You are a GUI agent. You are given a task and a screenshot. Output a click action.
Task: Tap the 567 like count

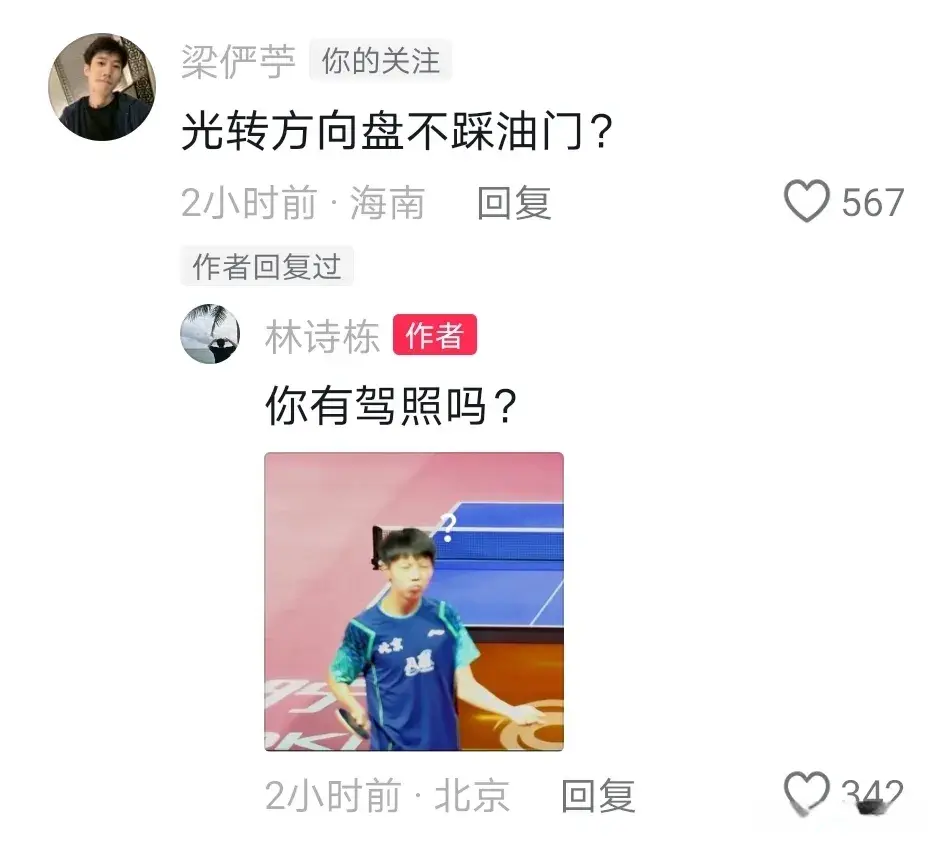(872, 203)
